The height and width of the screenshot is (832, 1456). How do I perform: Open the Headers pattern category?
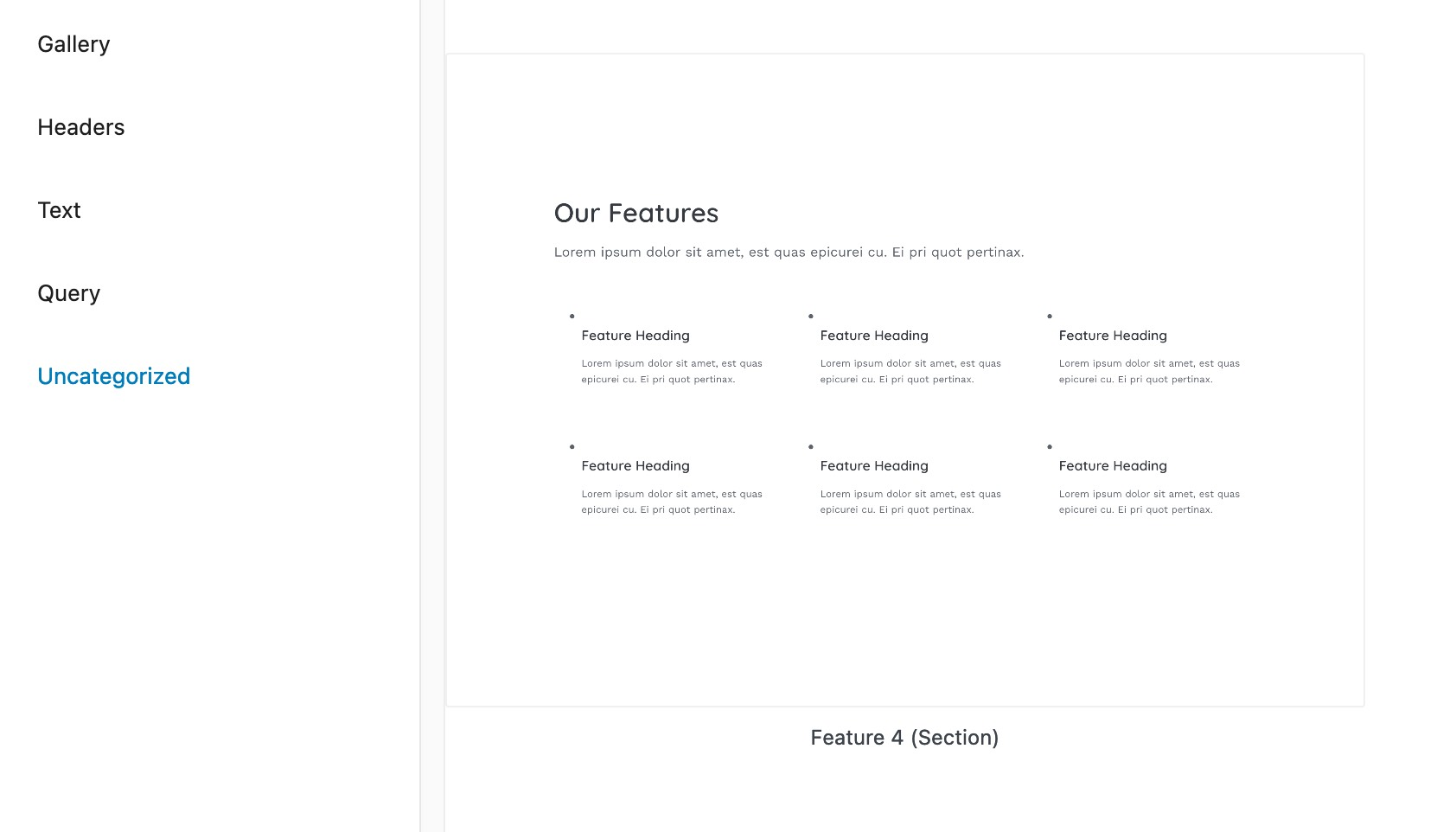[x=80, y=127]
